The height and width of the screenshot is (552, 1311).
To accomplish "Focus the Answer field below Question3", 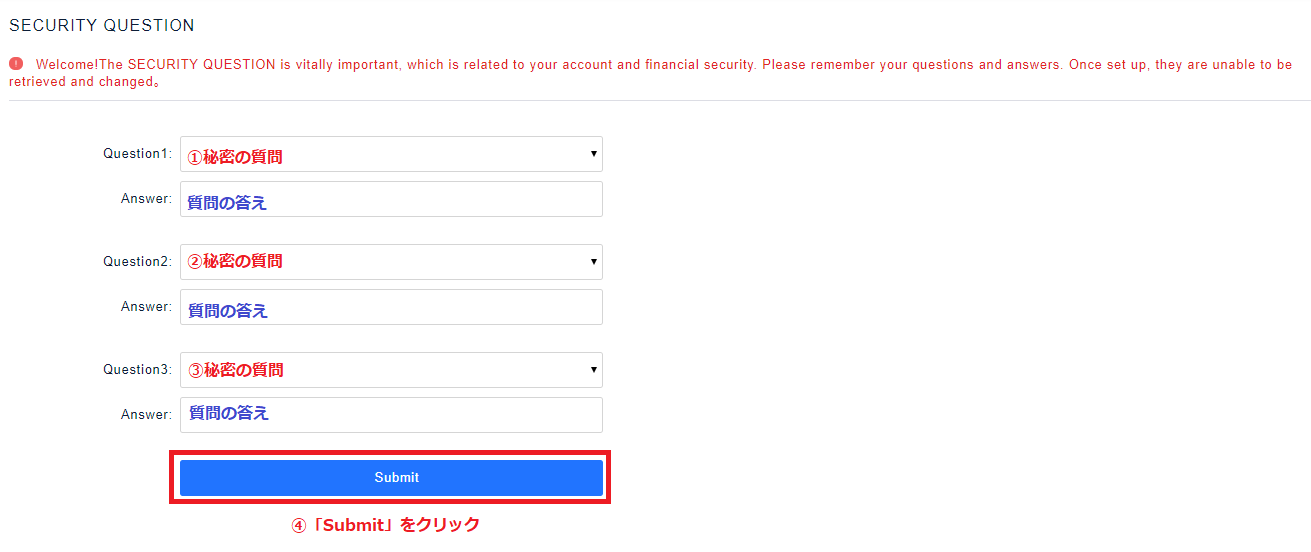I will click(391, 415).
